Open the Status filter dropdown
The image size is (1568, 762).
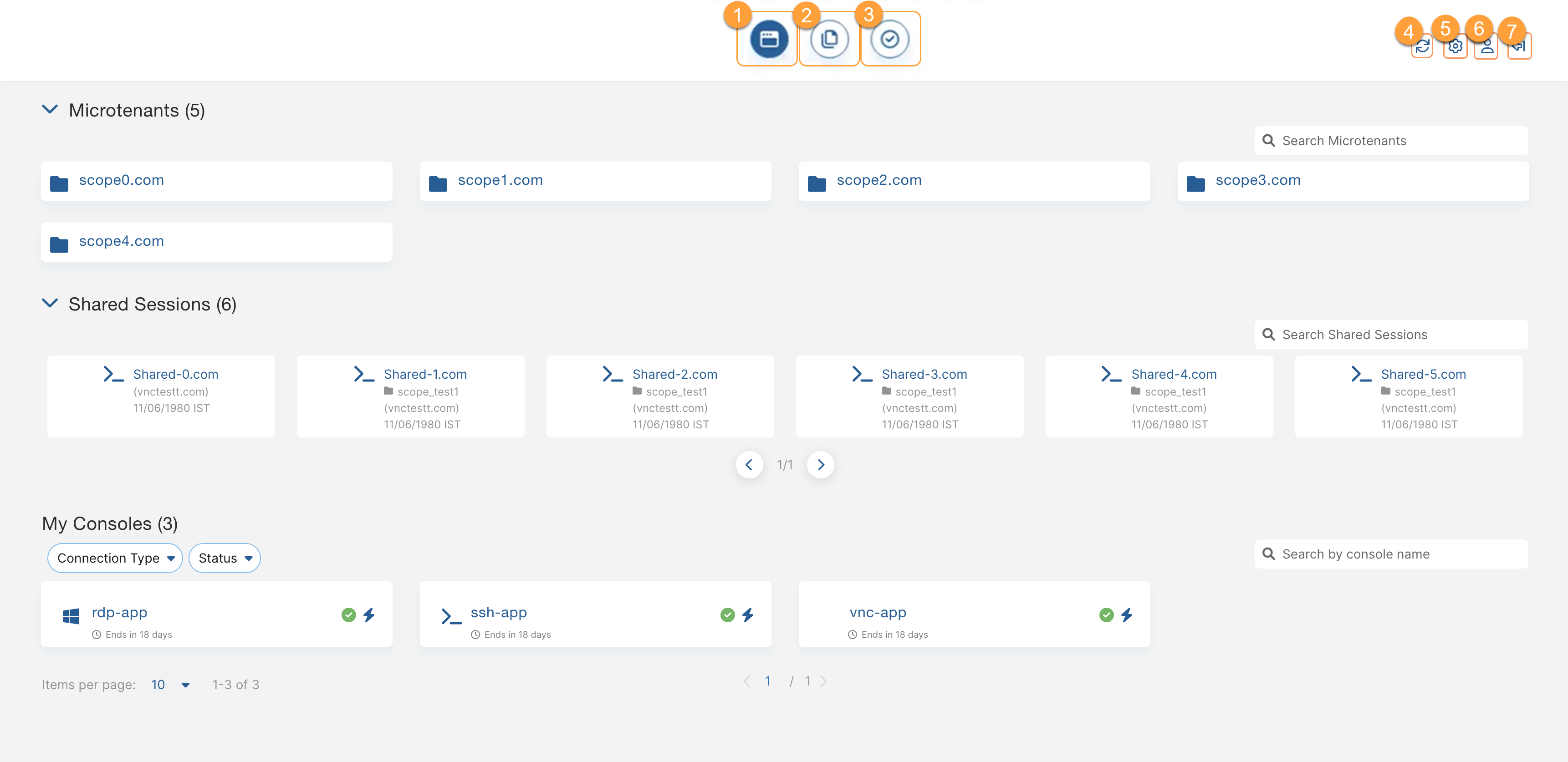[224, 558]
